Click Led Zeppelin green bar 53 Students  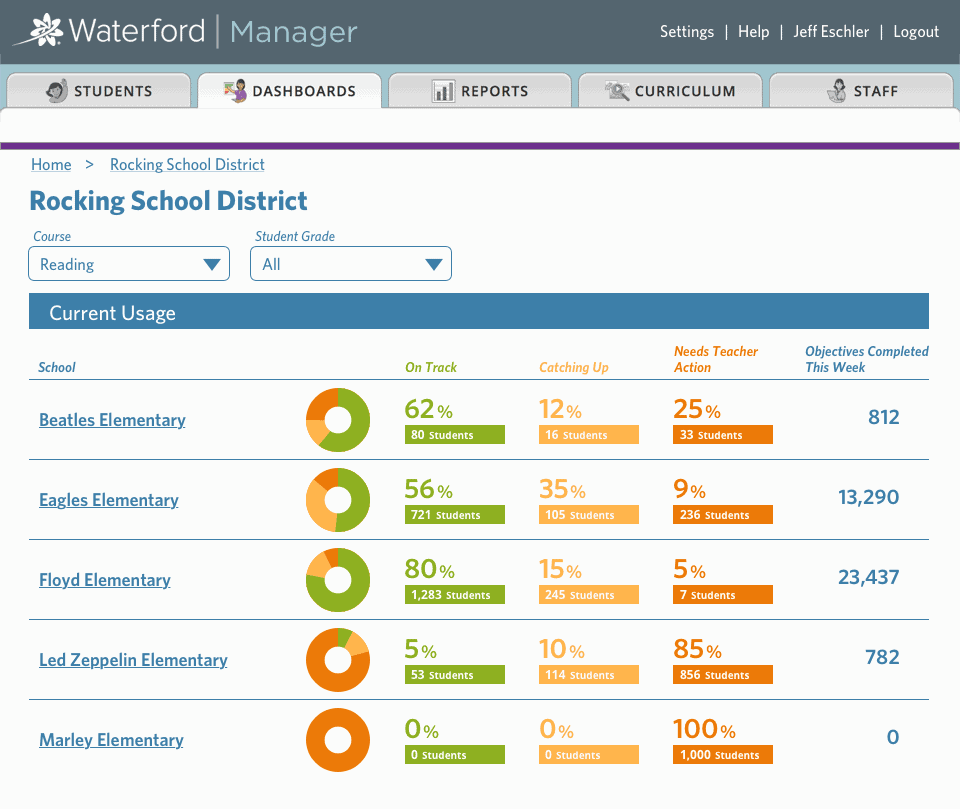455,675
